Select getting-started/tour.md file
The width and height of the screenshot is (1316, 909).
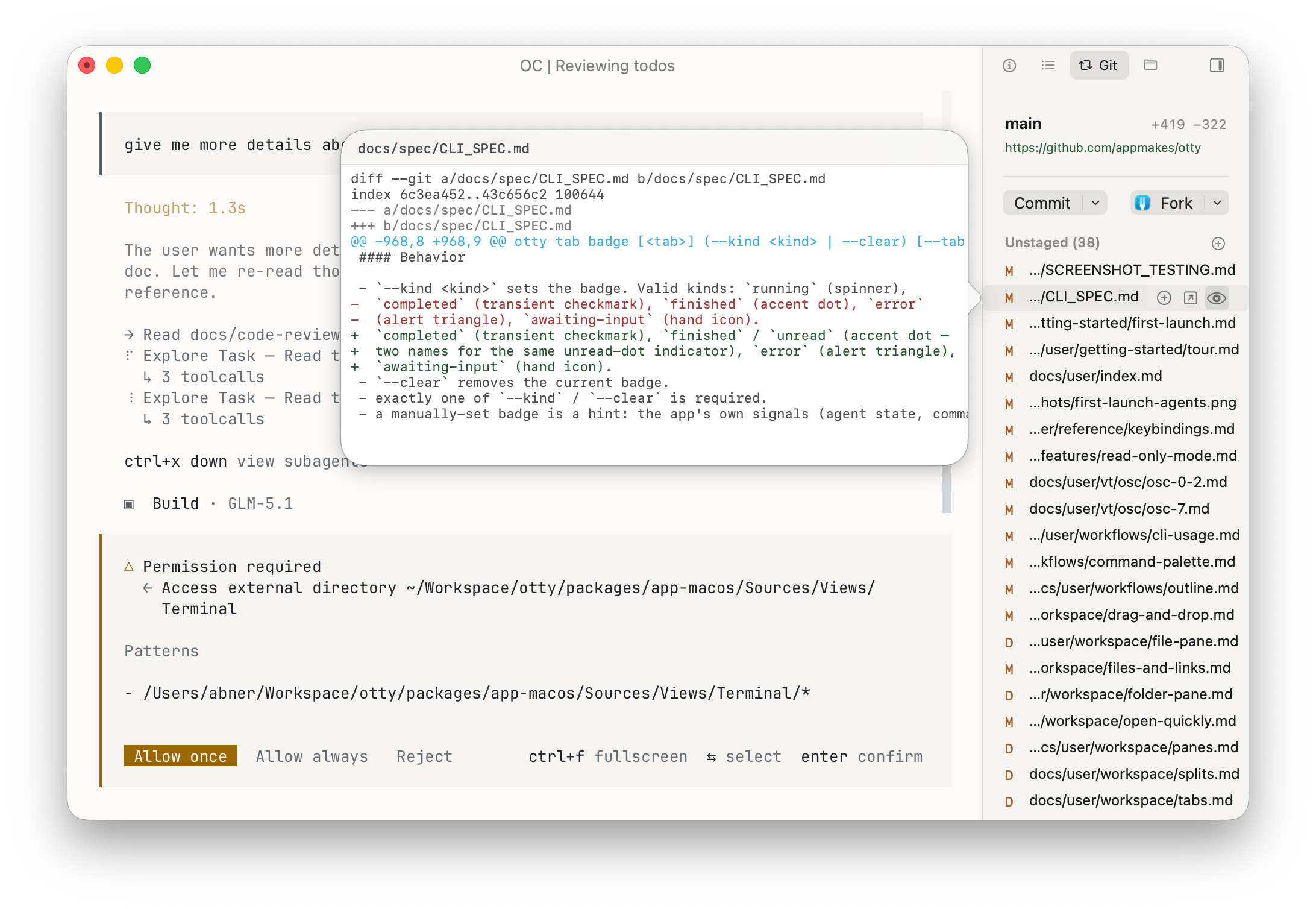tap(1116, 350)
